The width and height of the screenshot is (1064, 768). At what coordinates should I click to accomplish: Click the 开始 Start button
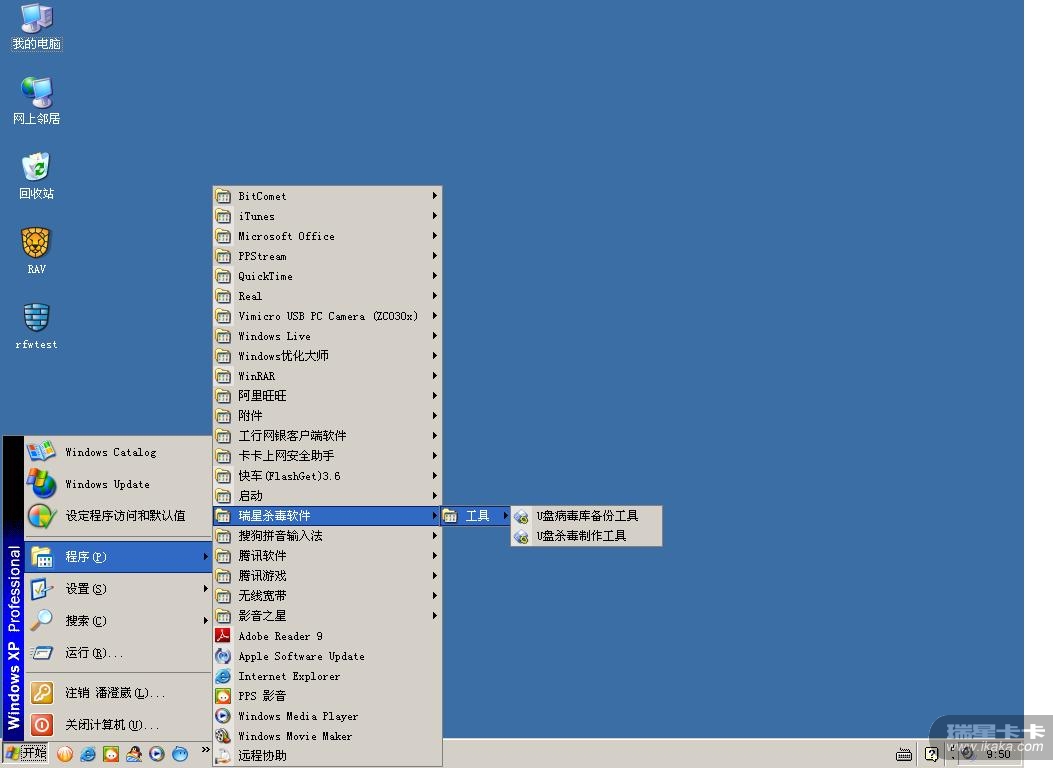[26, 754]
